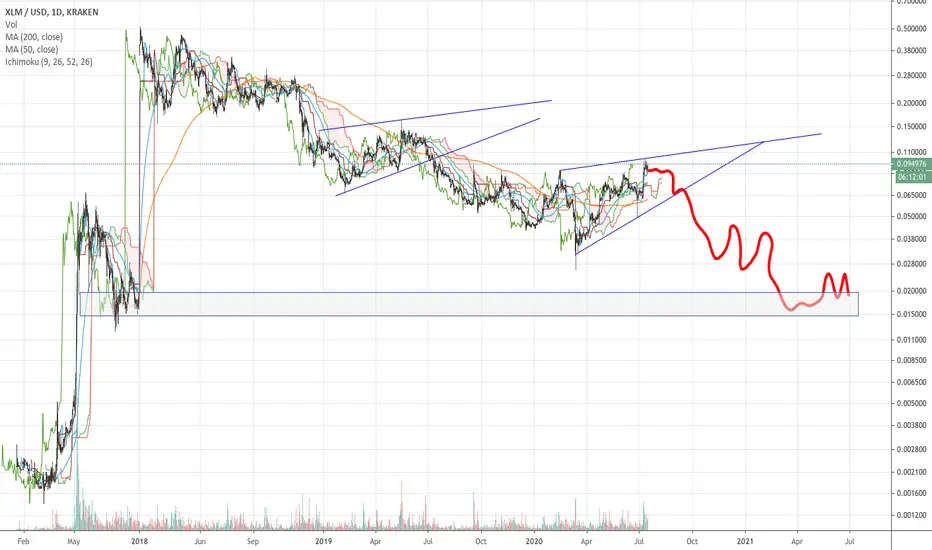Click the 2021 label on the time axis

point(745,542)
